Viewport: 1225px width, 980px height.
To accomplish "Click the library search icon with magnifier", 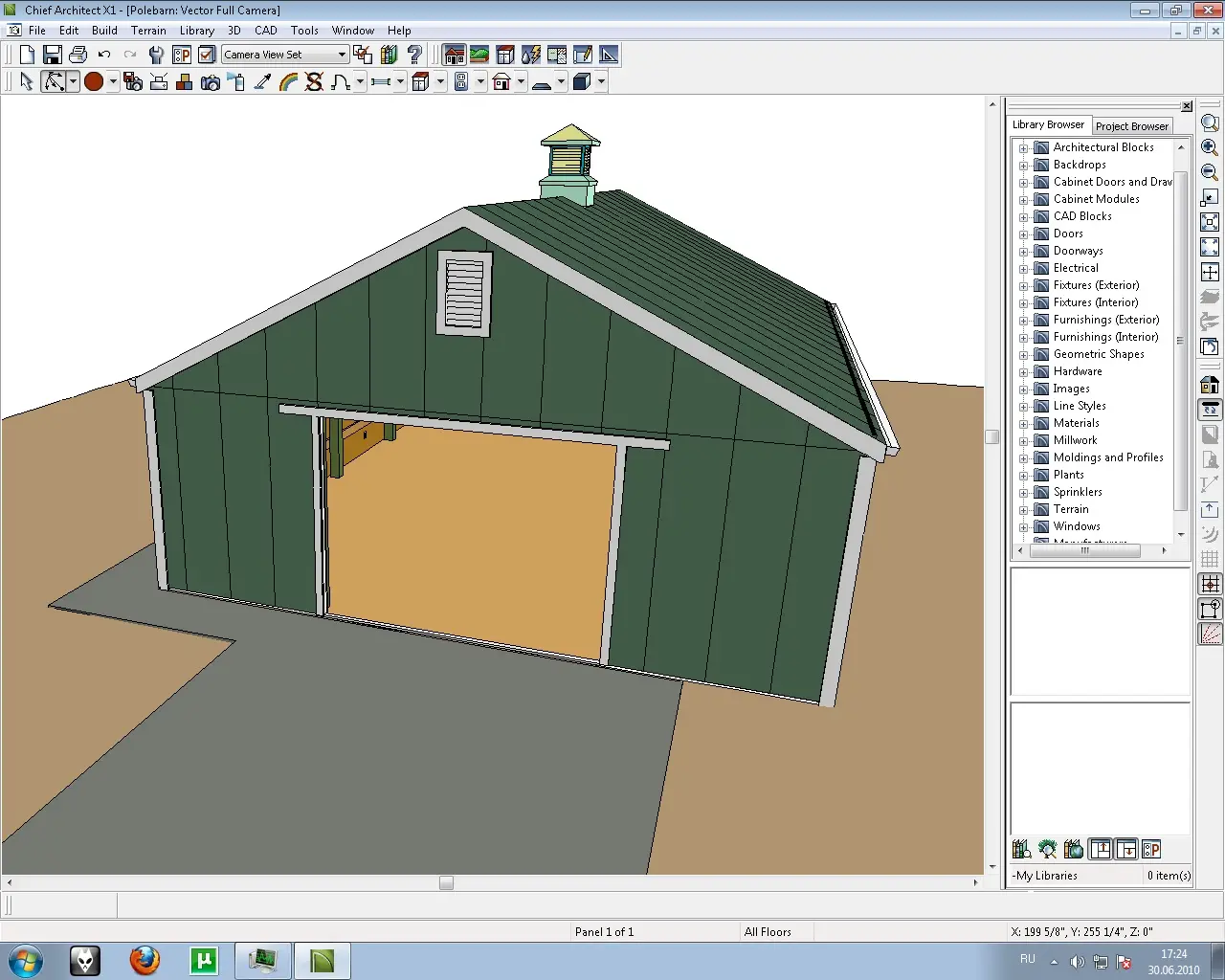I will click(1021, 849).
